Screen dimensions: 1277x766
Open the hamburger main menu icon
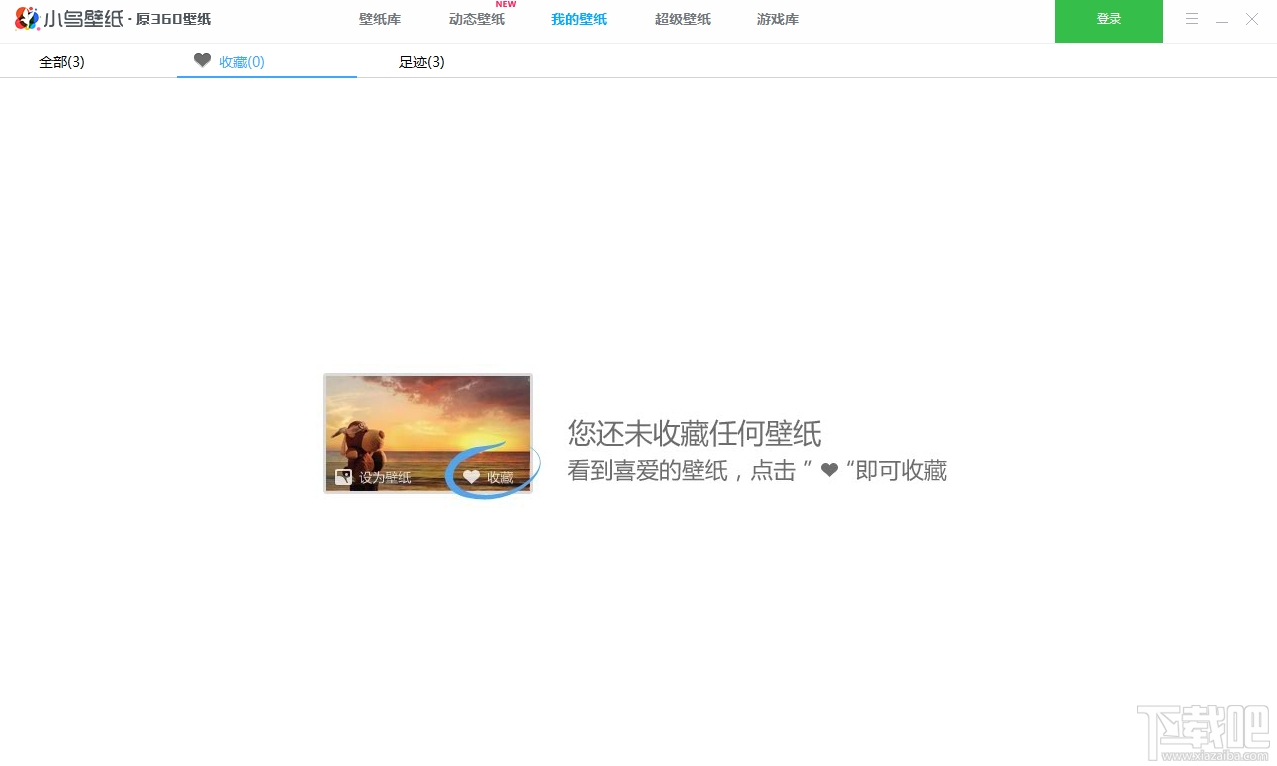[1191, 18]
